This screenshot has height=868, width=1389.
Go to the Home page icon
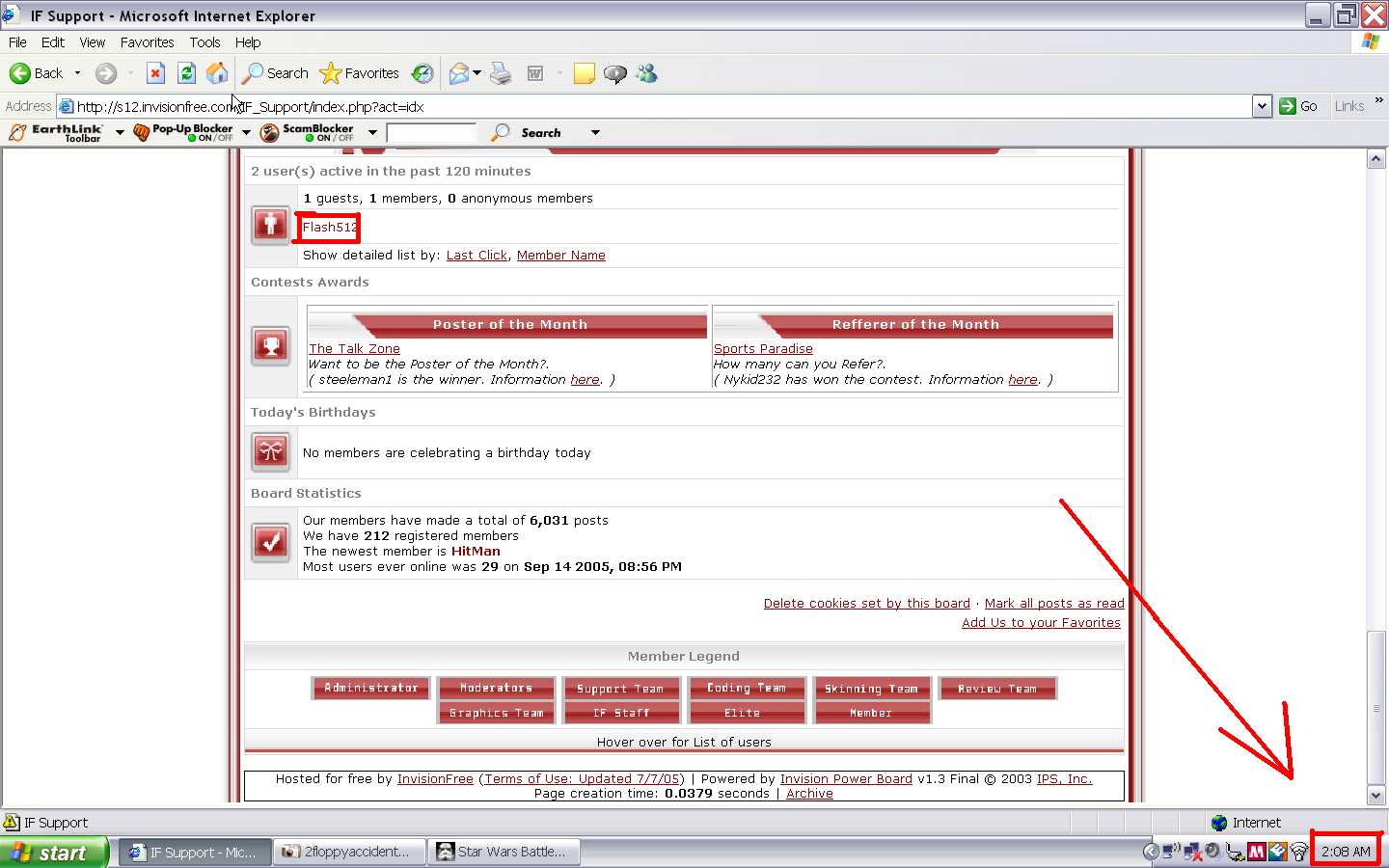(x=218, y=73)
